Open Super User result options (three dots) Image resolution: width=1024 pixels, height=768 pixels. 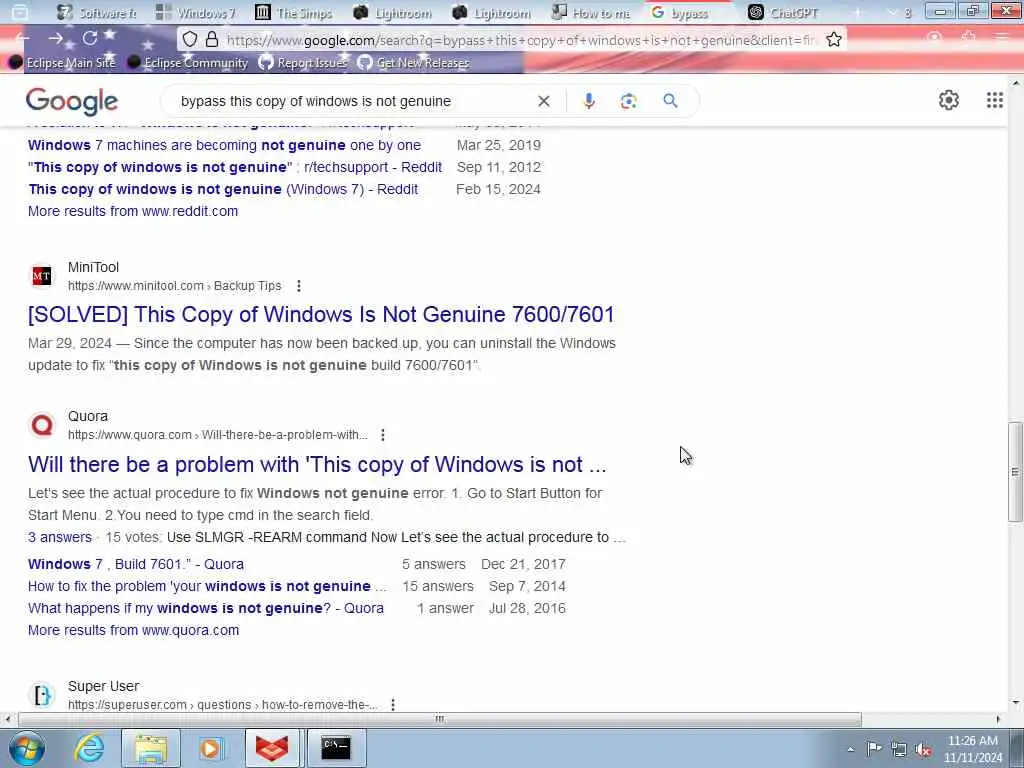click(392, 705)
